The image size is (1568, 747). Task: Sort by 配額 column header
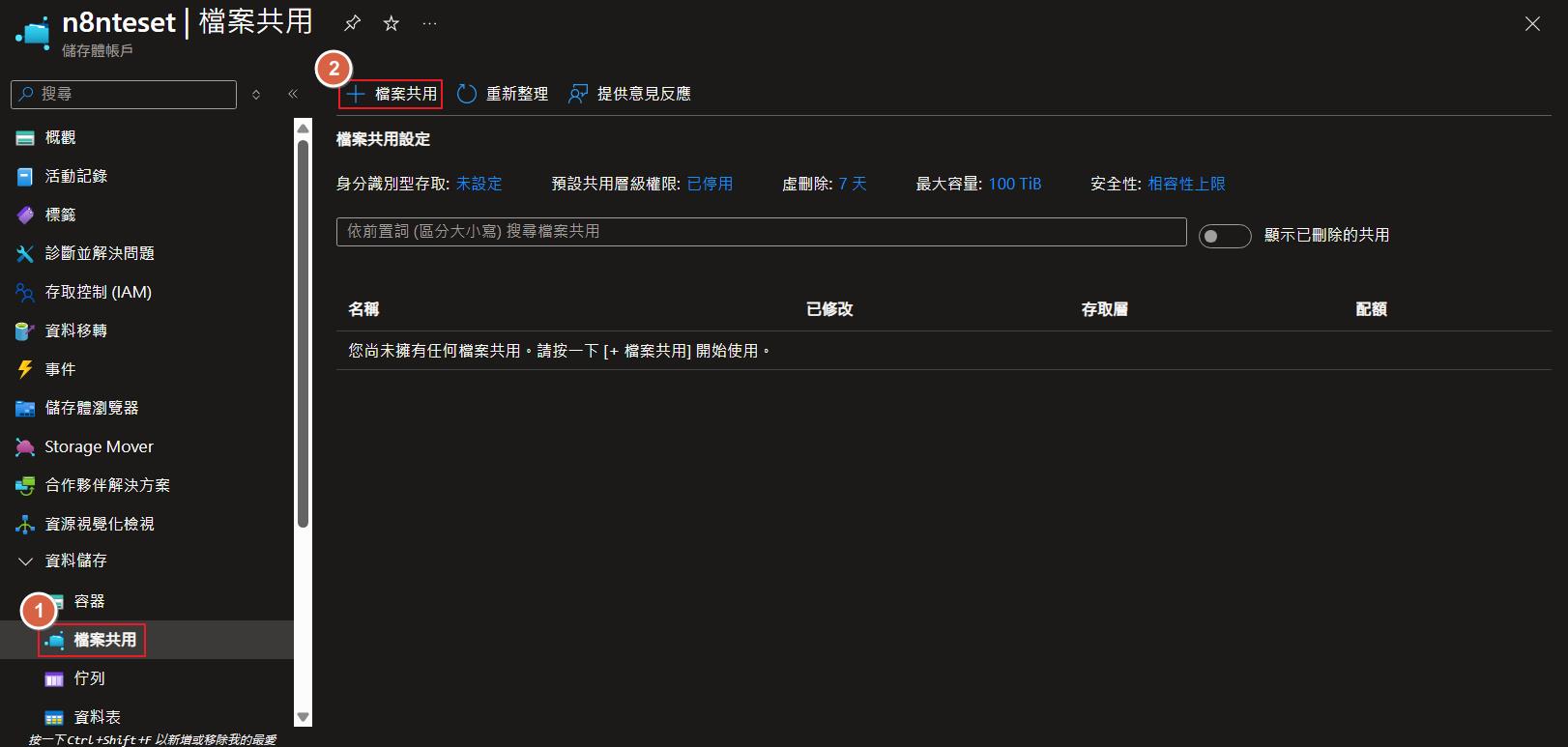point(1372,309)
